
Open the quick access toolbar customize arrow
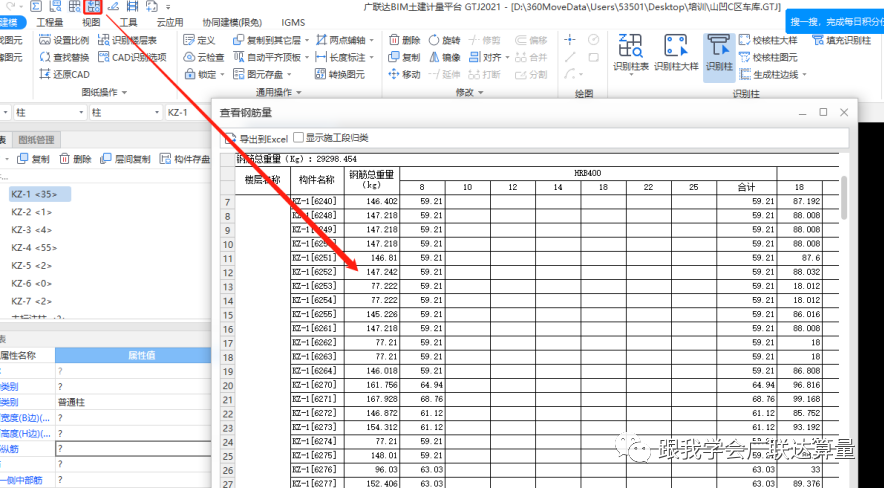point(169,7)
